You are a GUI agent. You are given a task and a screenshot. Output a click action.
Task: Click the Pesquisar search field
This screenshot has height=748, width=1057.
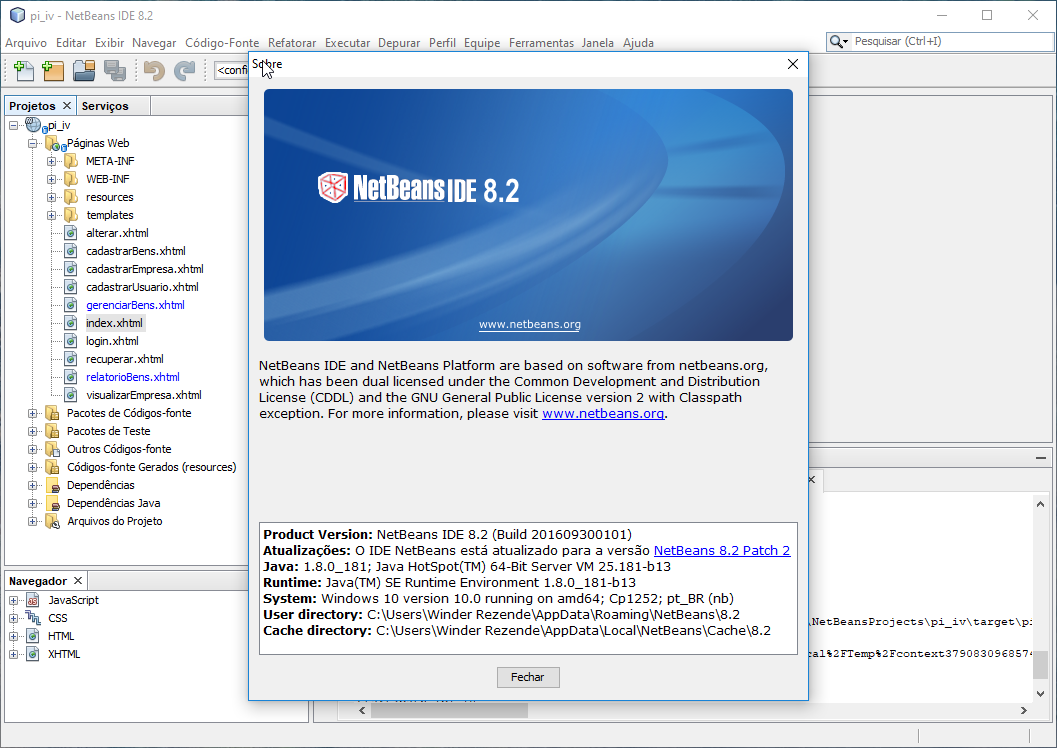(952, 42)
